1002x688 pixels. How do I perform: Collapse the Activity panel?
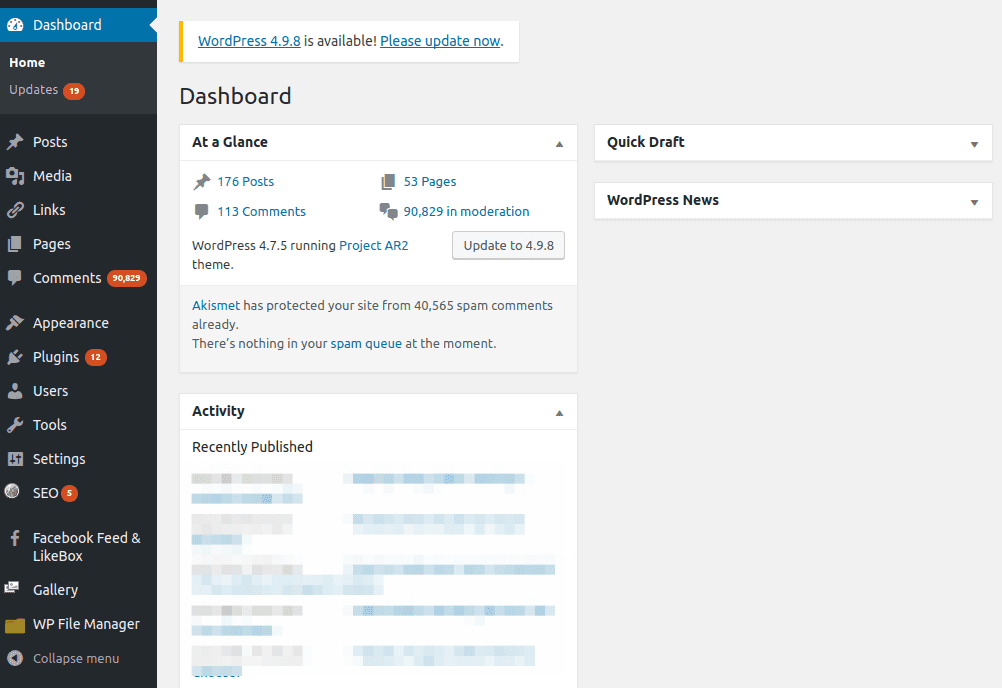(x=559, y=413)
